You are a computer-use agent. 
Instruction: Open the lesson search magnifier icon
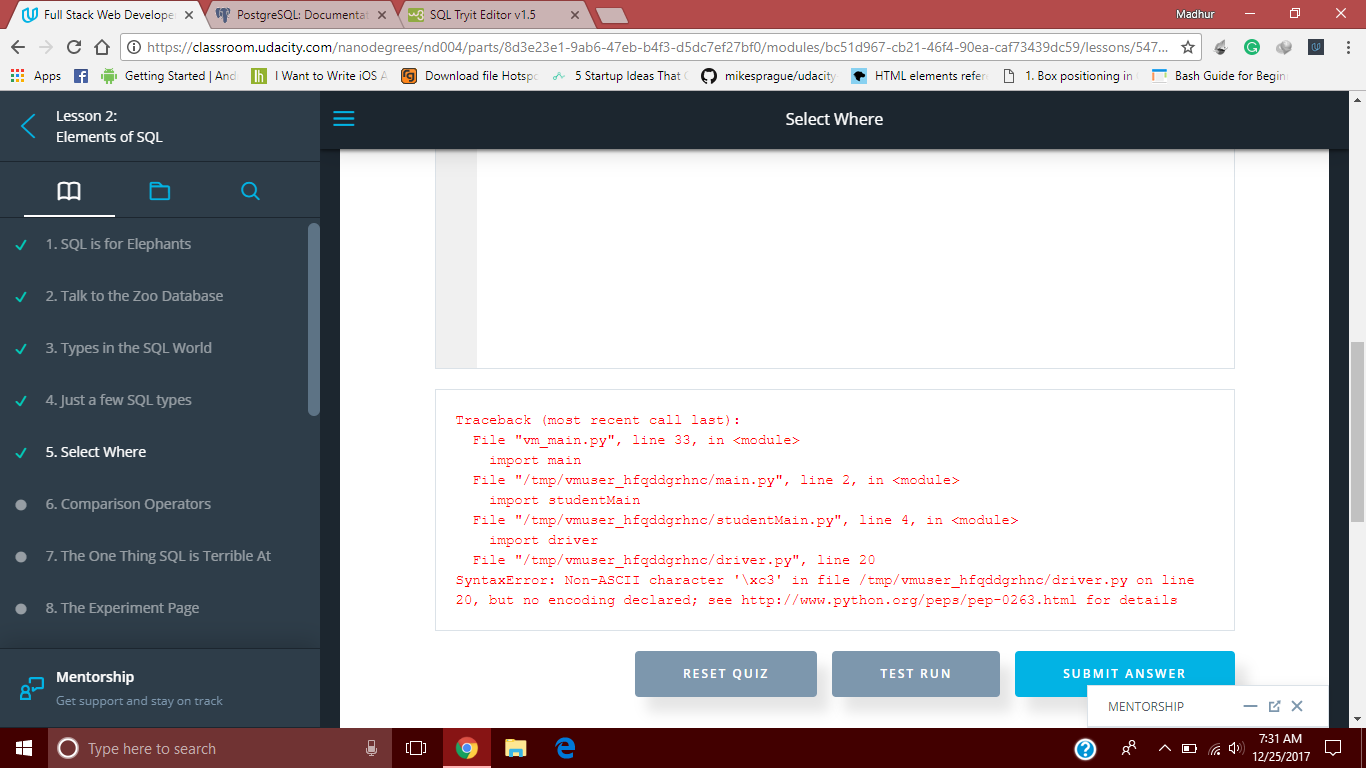(x=249, y=190)
